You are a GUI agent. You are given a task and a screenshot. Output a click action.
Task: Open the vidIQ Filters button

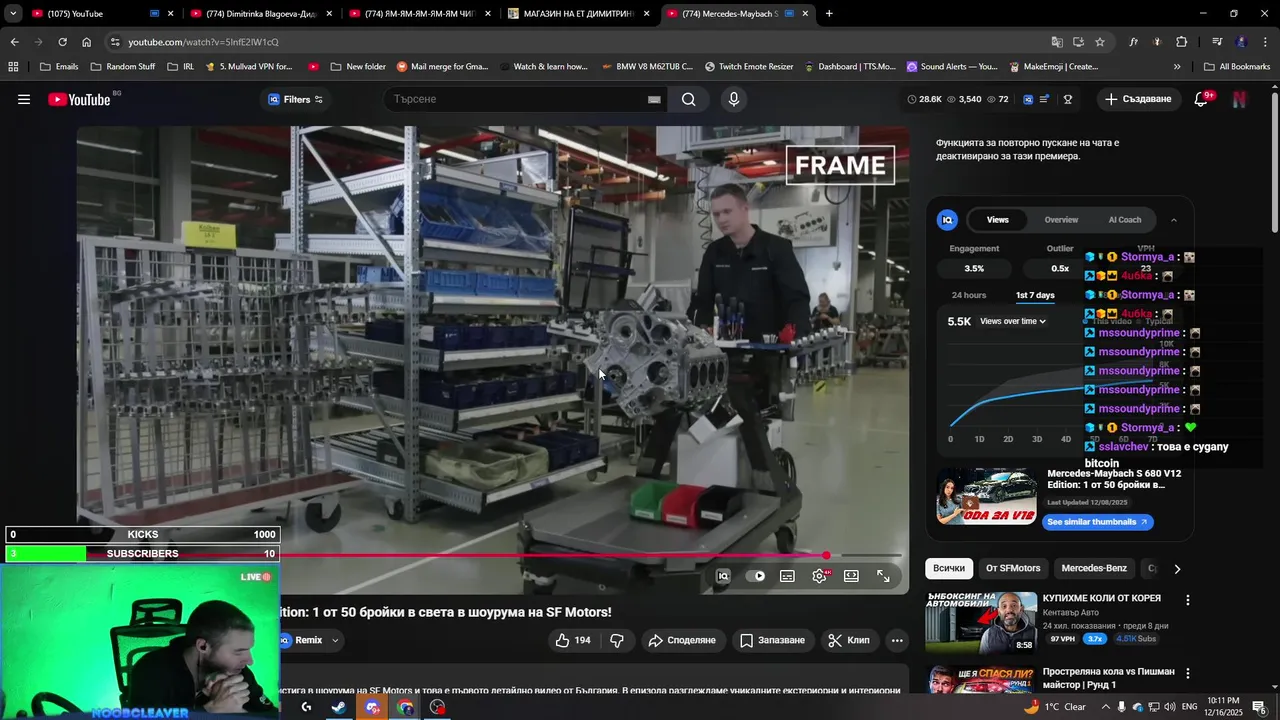tap(296, 99)
